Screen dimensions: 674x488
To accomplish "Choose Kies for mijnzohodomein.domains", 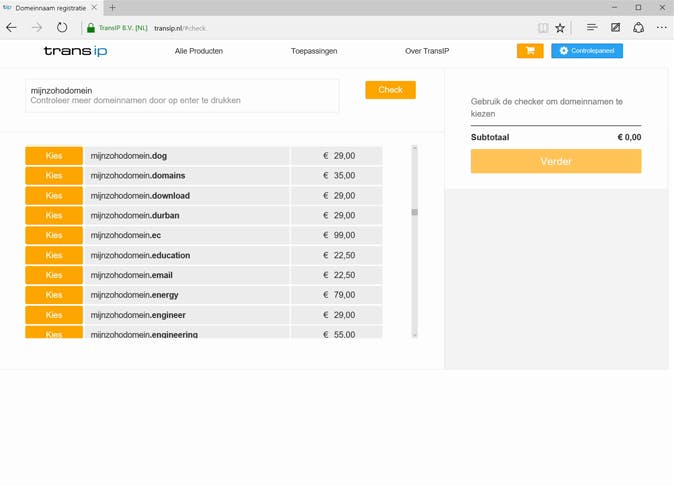I will pyautogui.click(x=54, y=175).
